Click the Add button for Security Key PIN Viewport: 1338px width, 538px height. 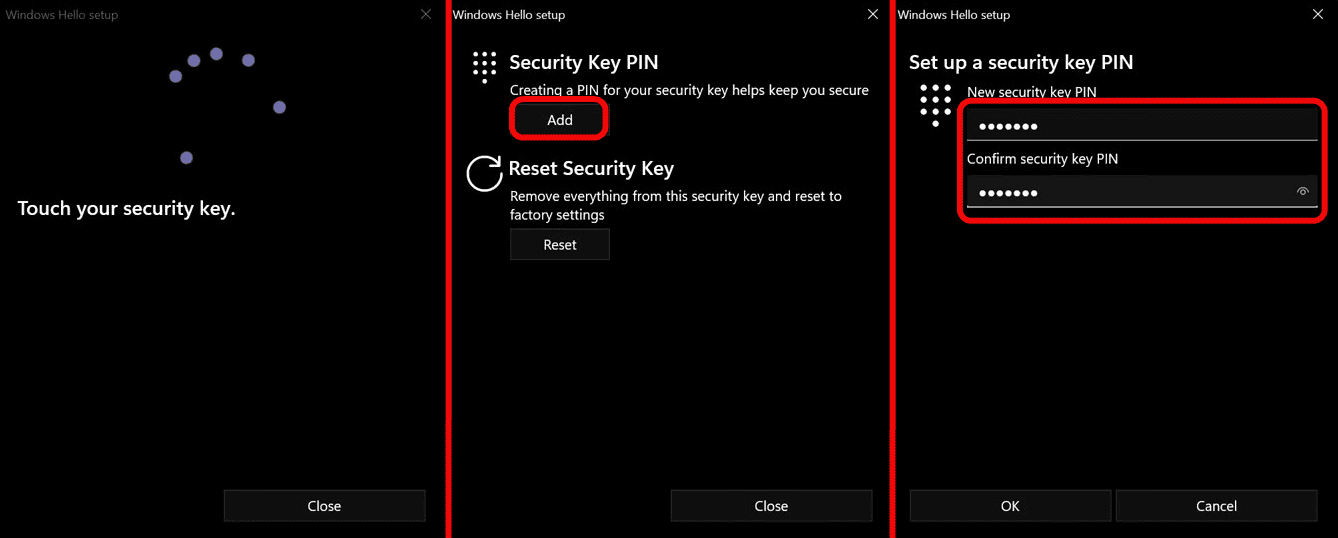pos(560,120)
